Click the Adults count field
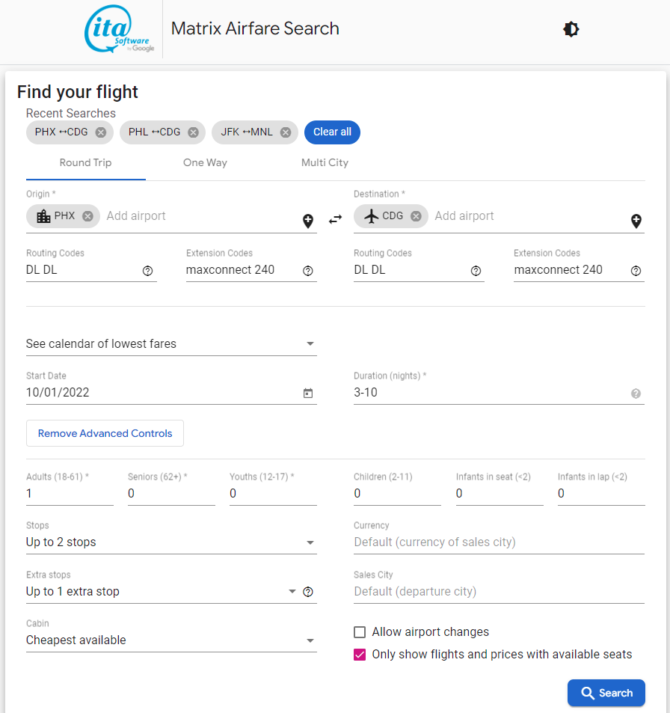The height and width of the screenshot is (713, 670). coord(70,494)
